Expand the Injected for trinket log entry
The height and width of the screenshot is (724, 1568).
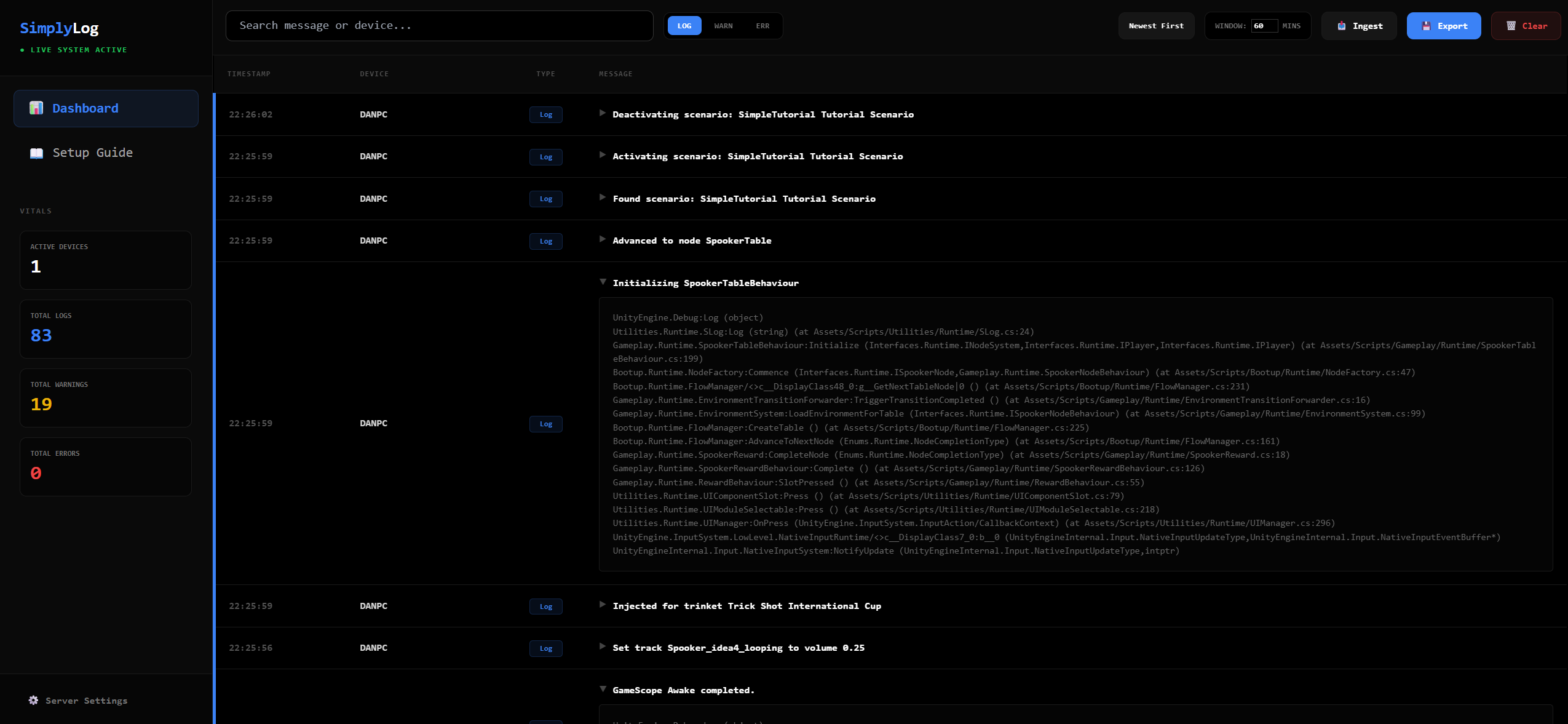tap(604, 605)
